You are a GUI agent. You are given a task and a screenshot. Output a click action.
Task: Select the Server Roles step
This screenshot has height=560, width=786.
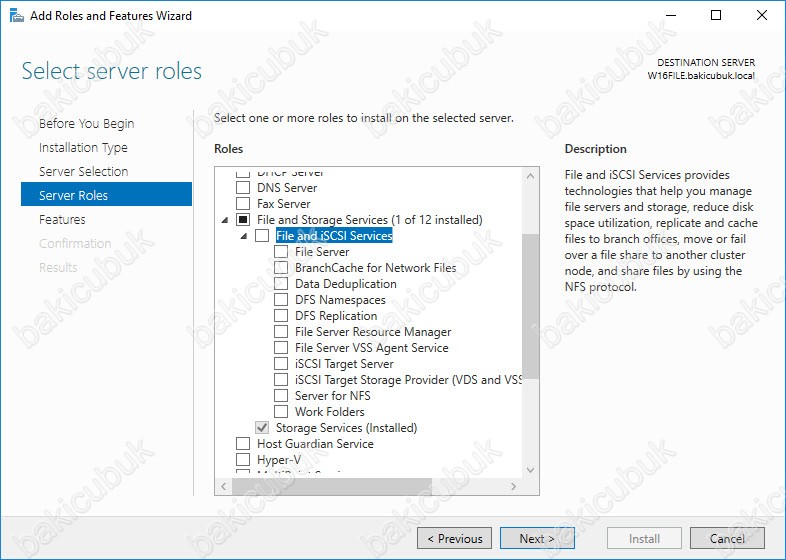pos(106,194)
